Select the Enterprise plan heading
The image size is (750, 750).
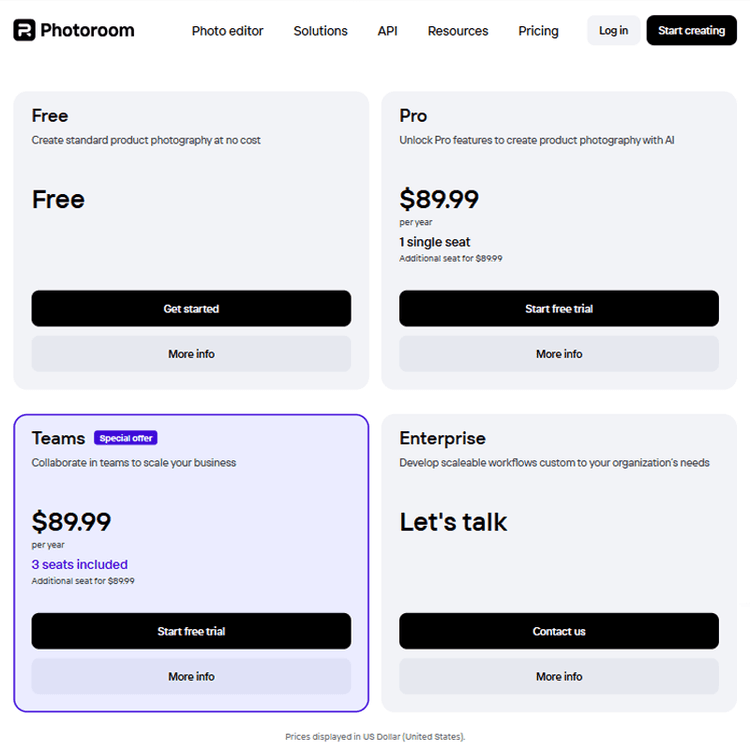pyautogui.click(x=442, y=438)
